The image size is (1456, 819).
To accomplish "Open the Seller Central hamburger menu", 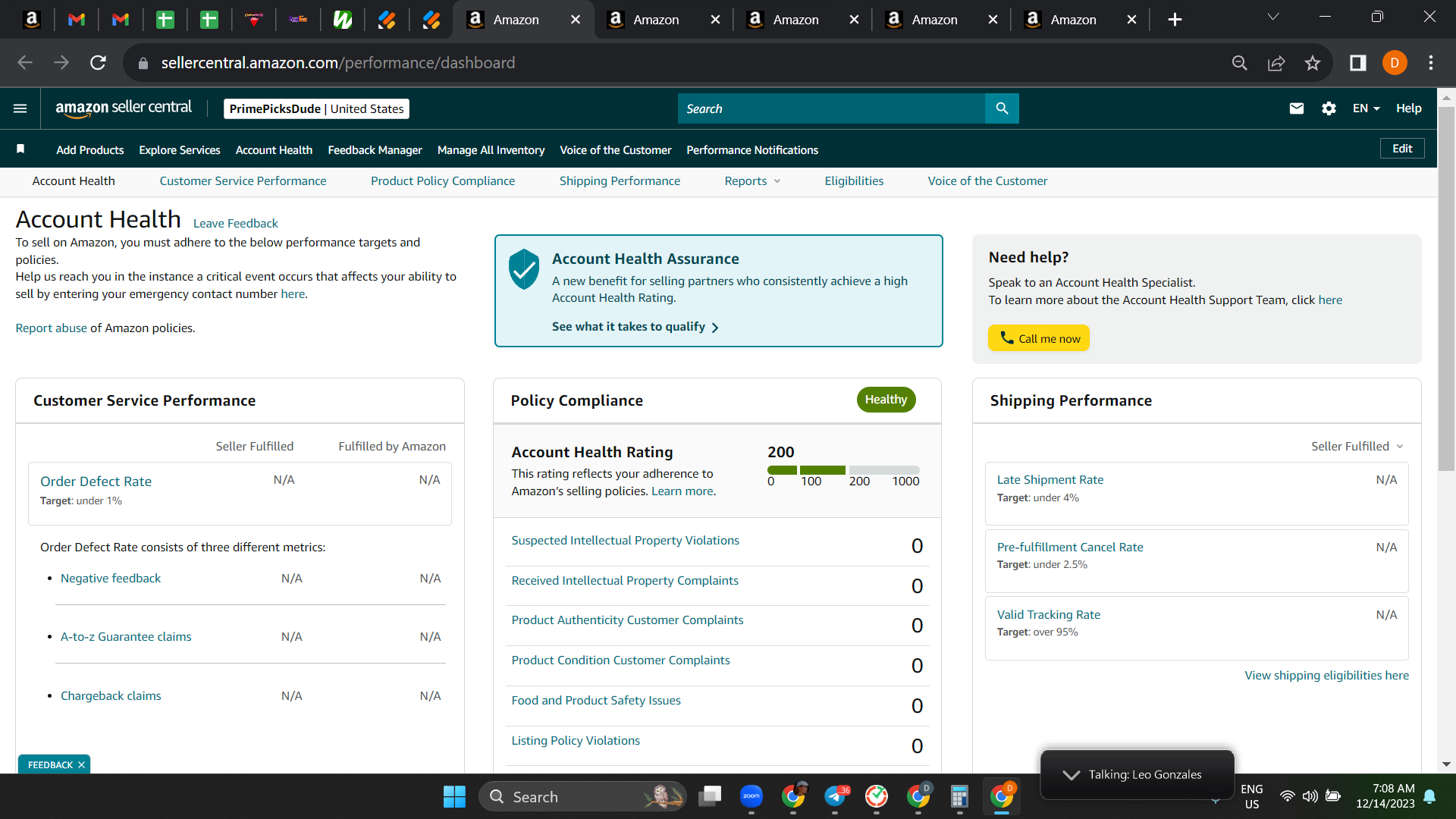I will tap(20, 108).
